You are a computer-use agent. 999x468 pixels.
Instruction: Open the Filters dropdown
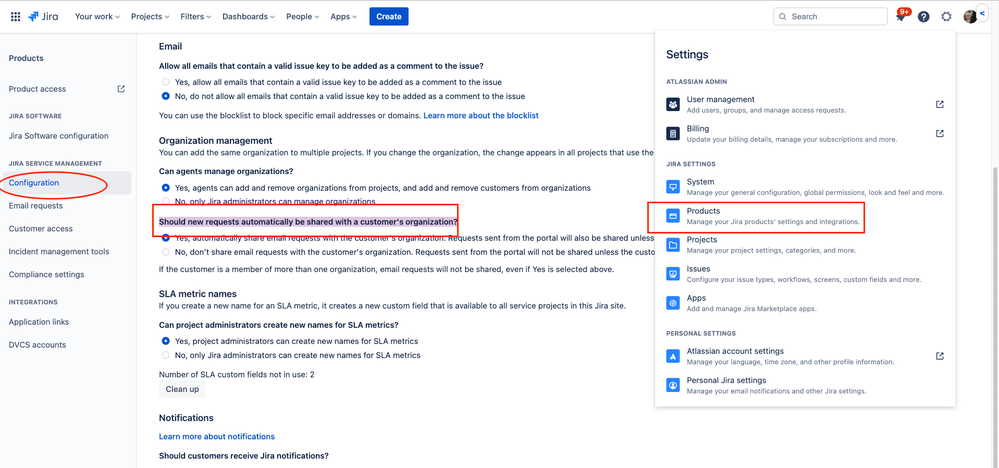click(196, 17)
